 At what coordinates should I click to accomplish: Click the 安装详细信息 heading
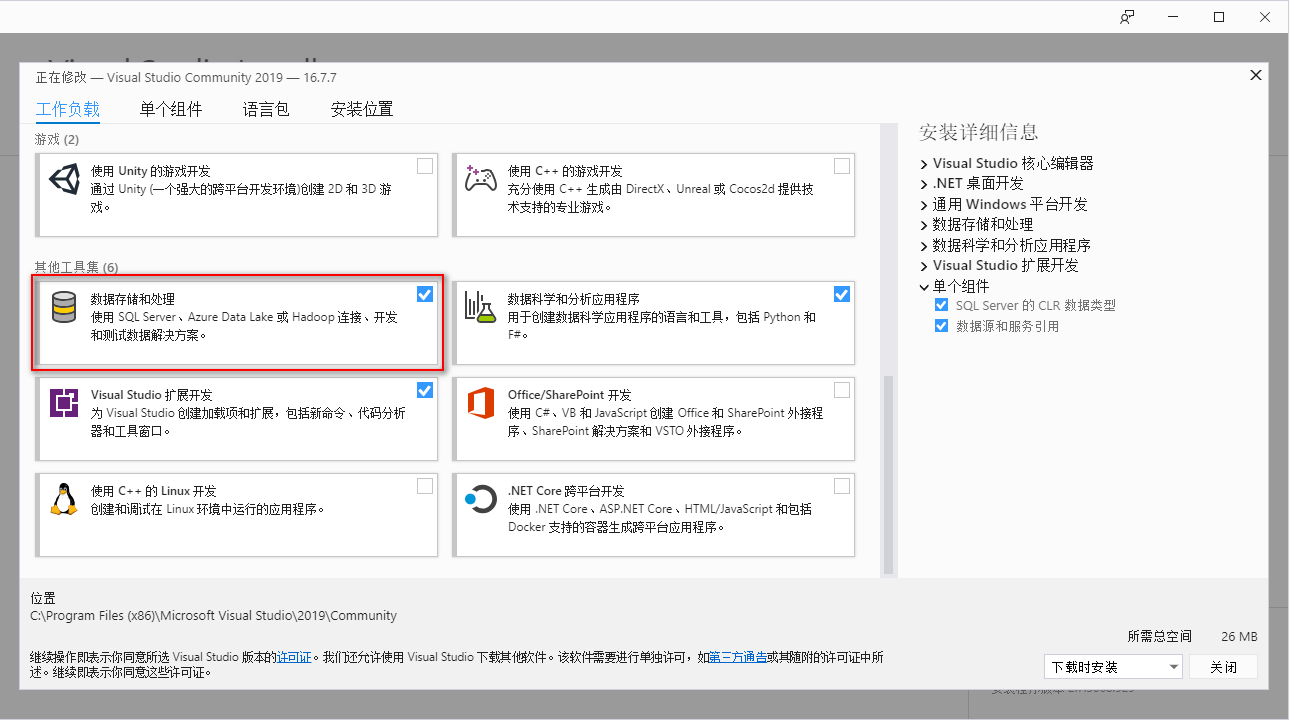(978, 132)
